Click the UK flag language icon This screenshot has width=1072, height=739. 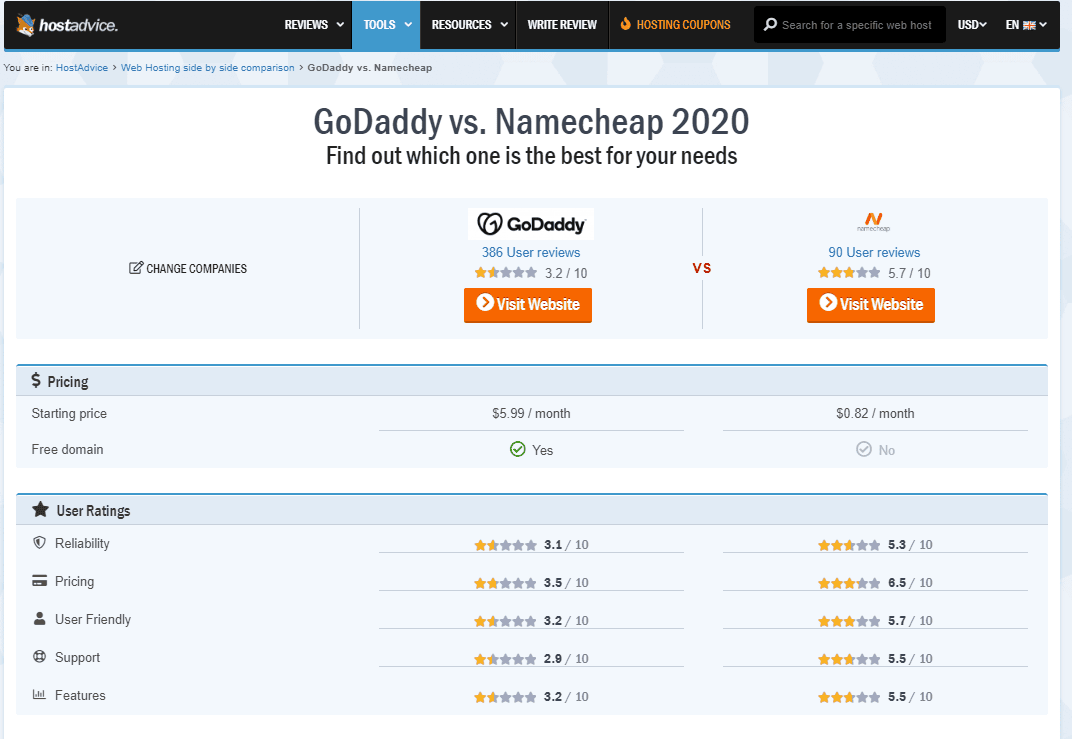[1029, 25]
